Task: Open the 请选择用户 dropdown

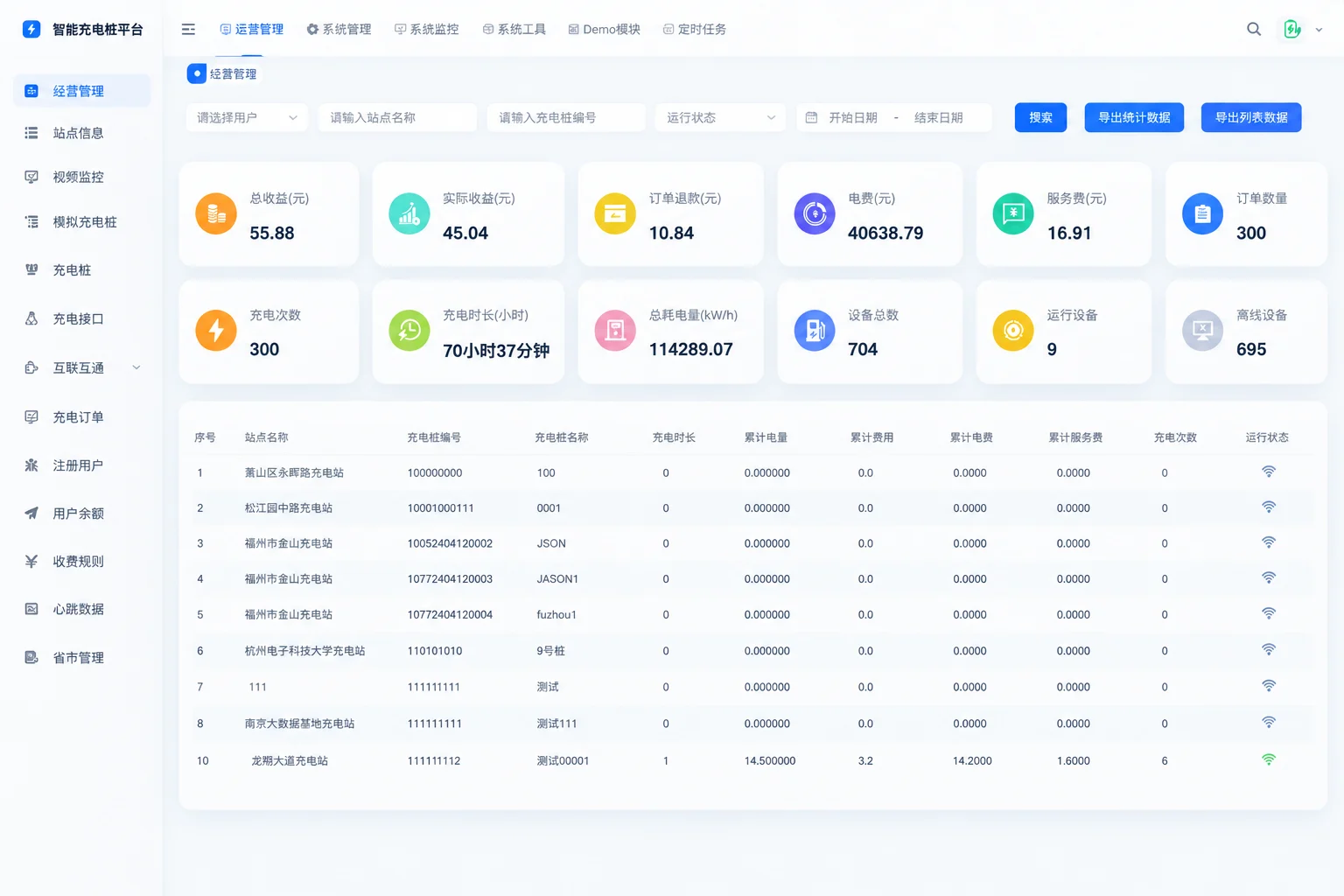Action: click(247, 117)
